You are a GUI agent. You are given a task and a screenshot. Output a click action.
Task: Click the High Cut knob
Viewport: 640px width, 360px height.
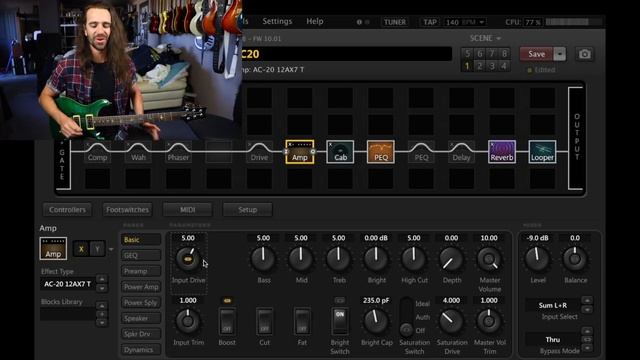[413, 259]
